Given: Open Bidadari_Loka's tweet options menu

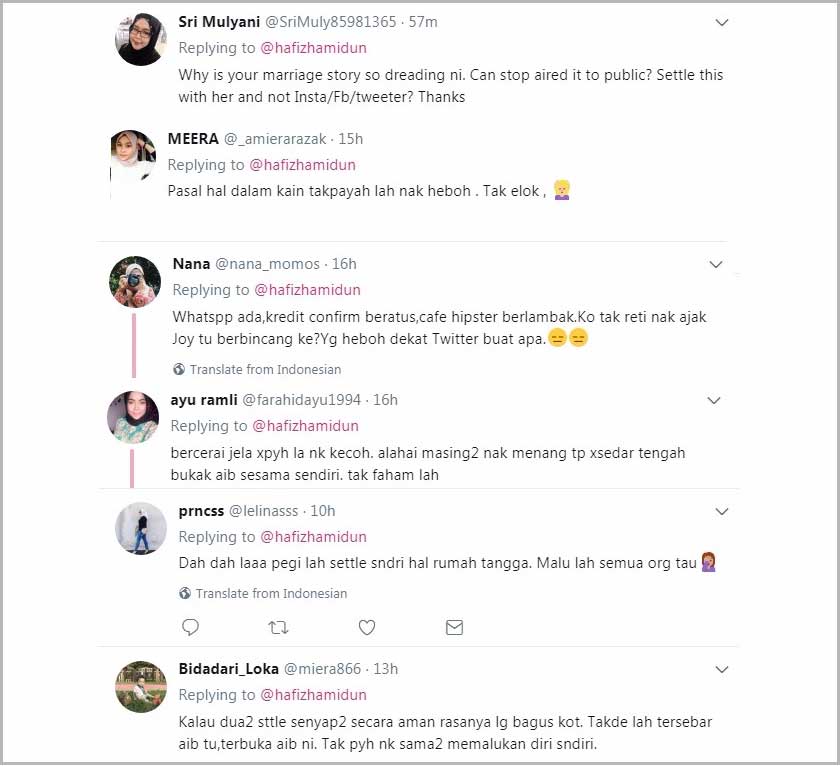Looking at the screenshot, I should (x=722, y=670).
